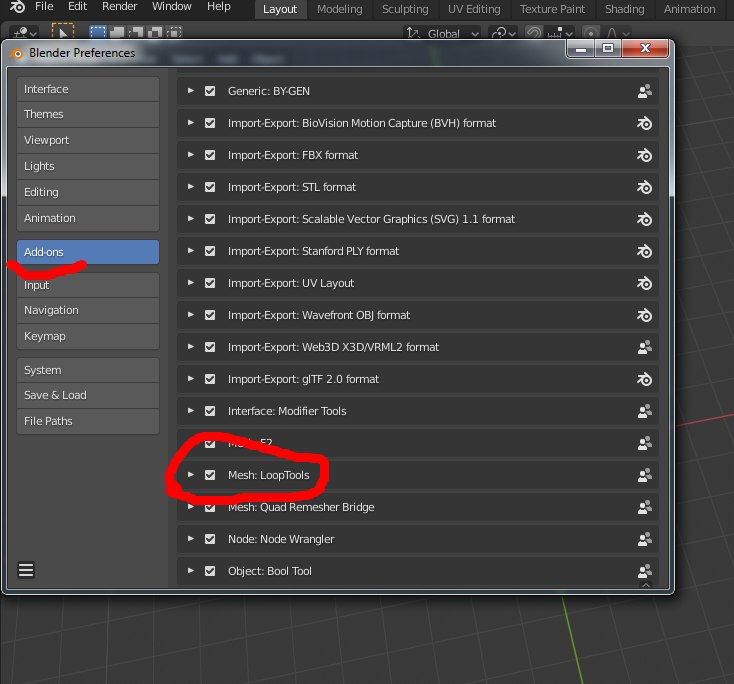Image resolution: width=734 pixels, height=684 pixels.
Task: Click the community icon on LoopTools row
Action: pyautogui.click(x=645, y=475)
